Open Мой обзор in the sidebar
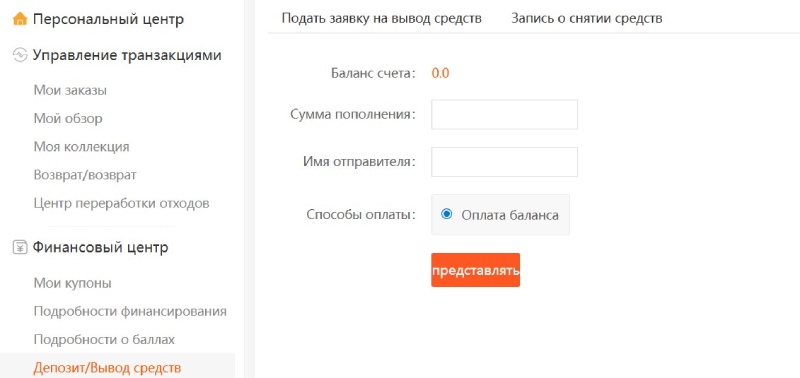Image resolution: width=800 pixels, height=378 pixels. pyautogui.click(x=68, y=119)
